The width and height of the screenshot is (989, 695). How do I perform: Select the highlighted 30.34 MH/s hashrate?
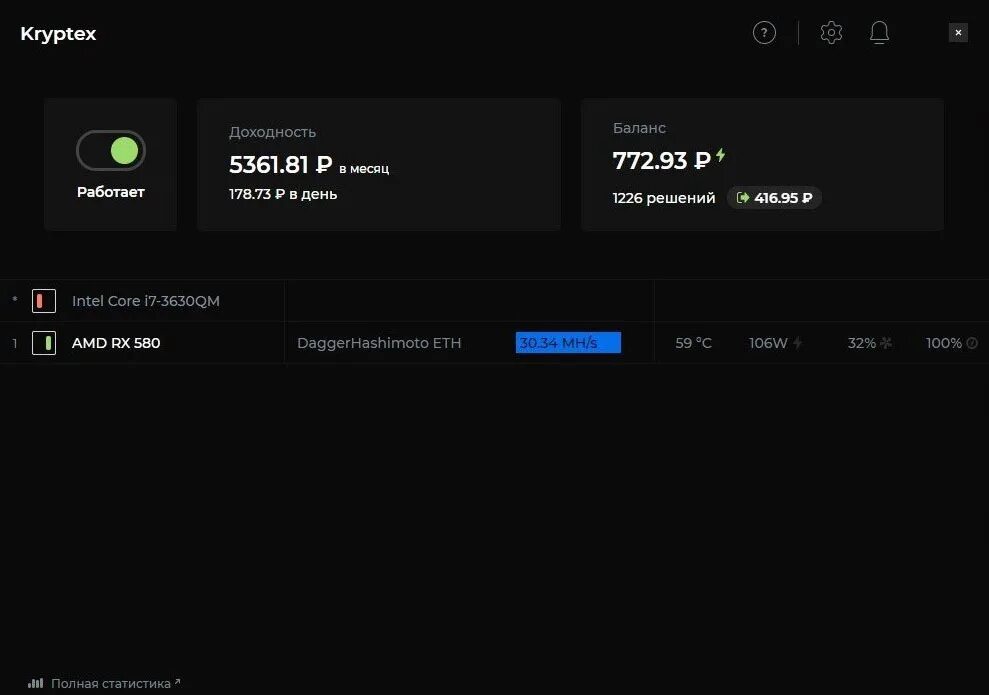[x=568, y=342]
